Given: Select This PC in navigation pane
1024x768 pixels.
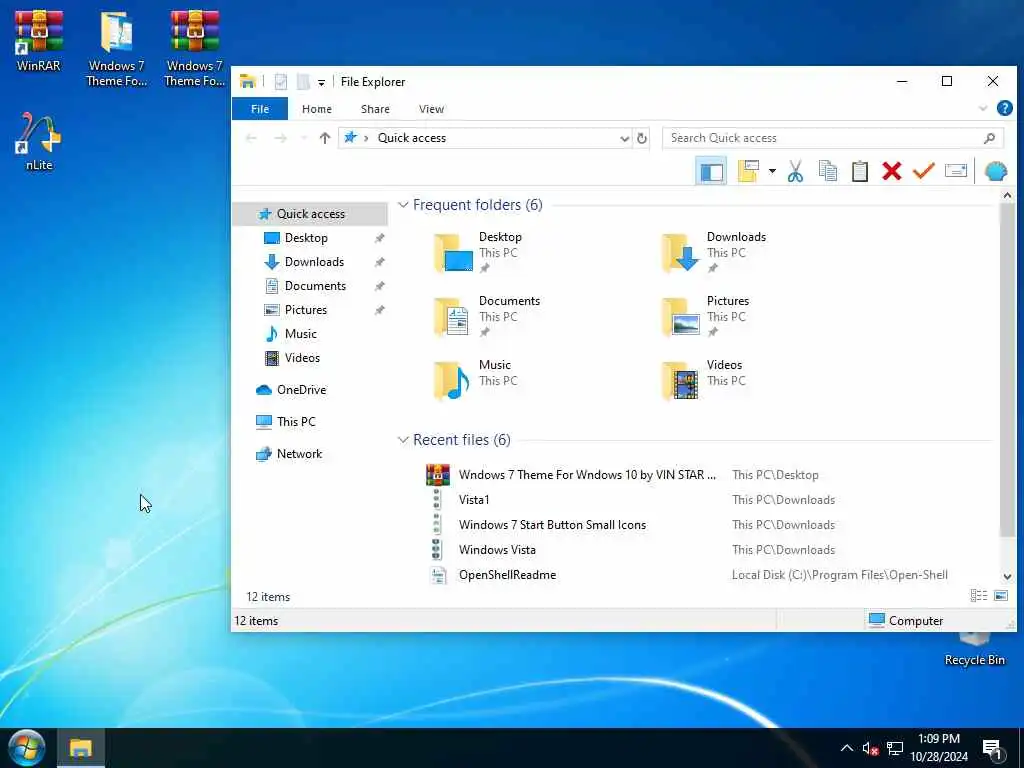Looking at the screenshot, I should pos(295,422).
